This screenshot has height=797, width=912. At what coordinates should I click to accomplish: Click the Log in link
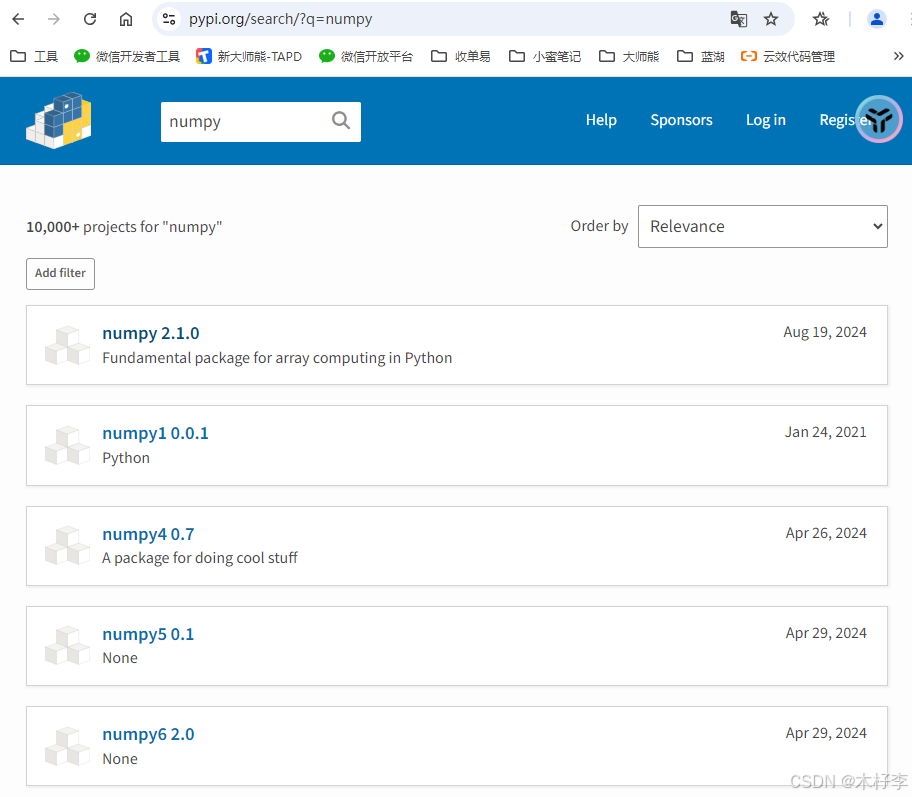coord(765,120)
